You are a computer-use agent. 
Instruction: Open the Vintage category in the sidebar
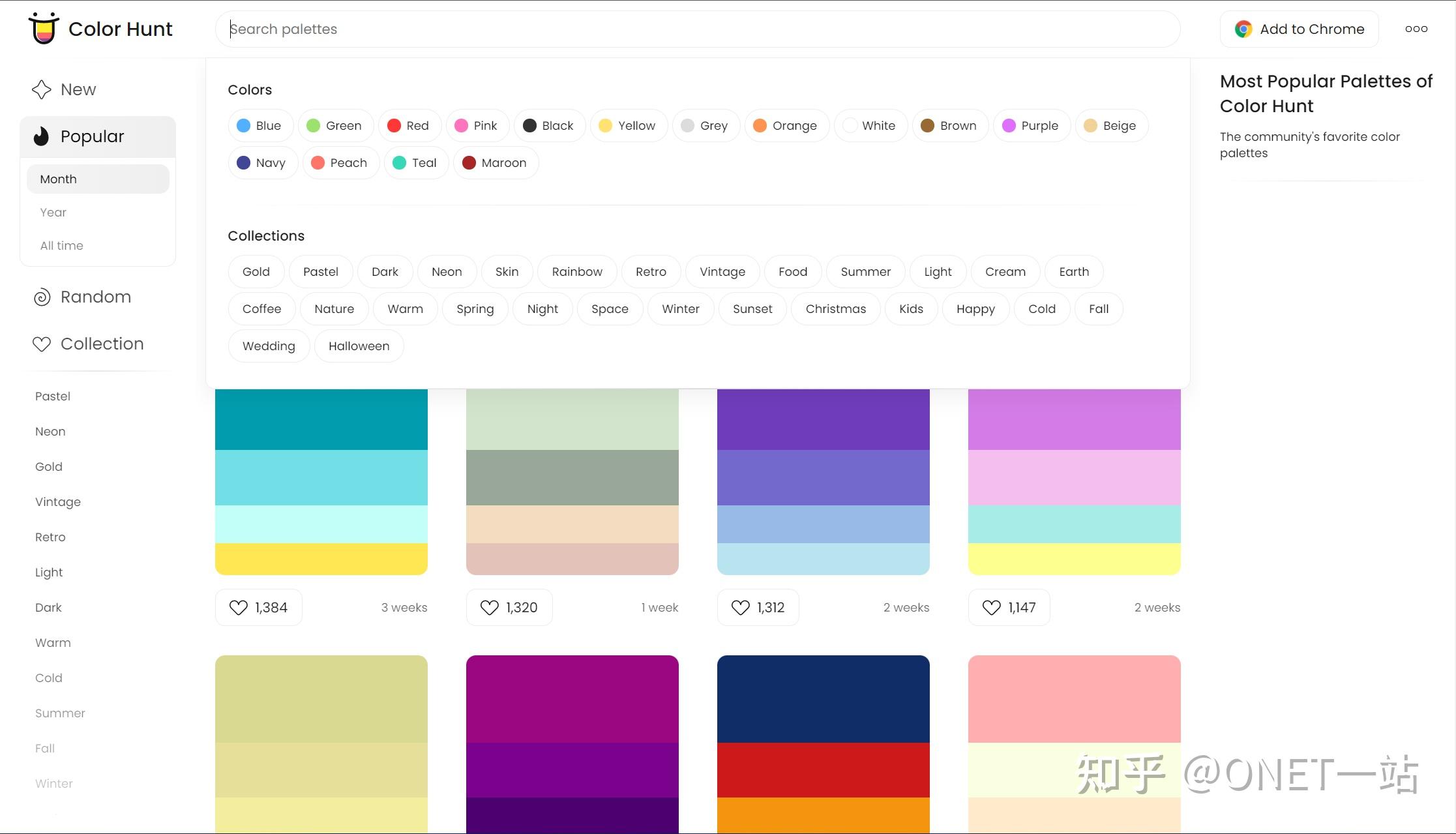click(x=57, y=501)
